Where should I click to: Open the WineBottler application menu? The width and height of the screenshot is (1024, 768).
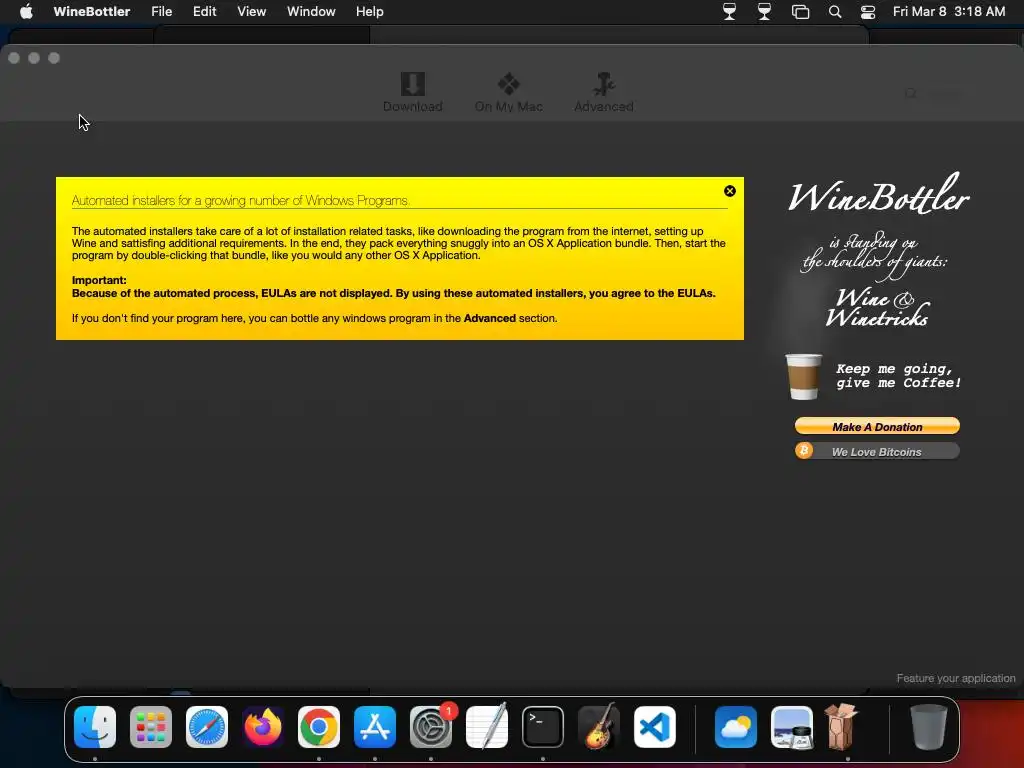tap(91, 12)
